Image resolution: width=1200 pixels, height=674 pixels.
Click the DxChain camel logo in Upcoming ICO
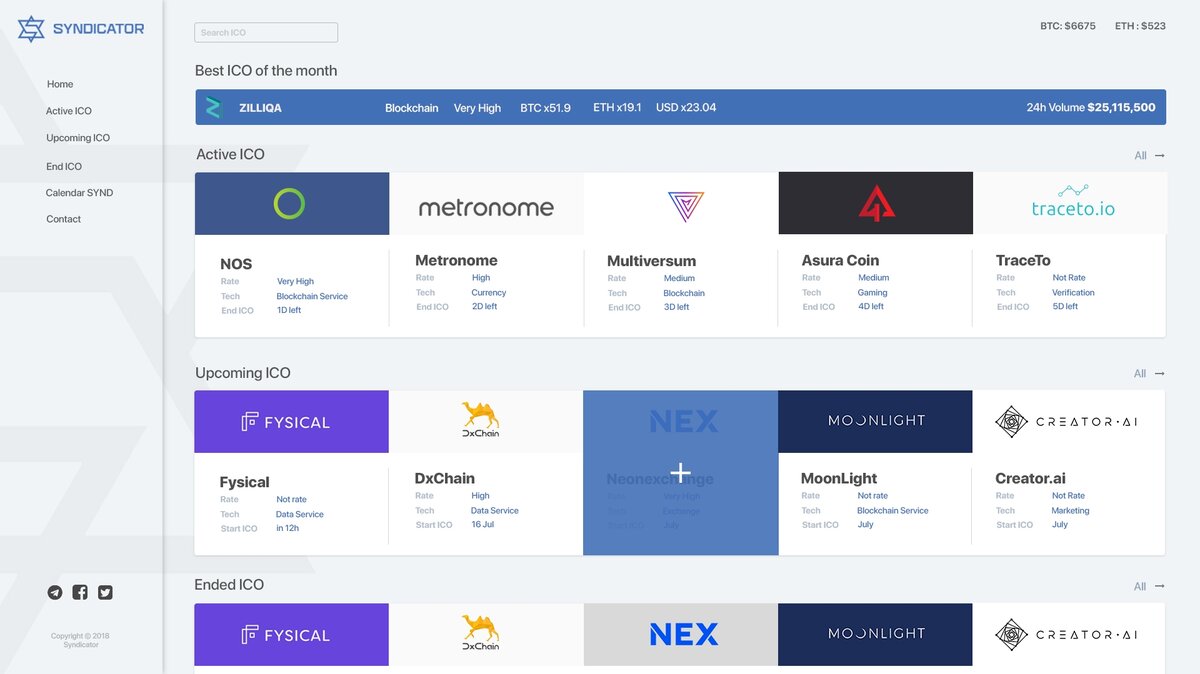click(481, 419)
